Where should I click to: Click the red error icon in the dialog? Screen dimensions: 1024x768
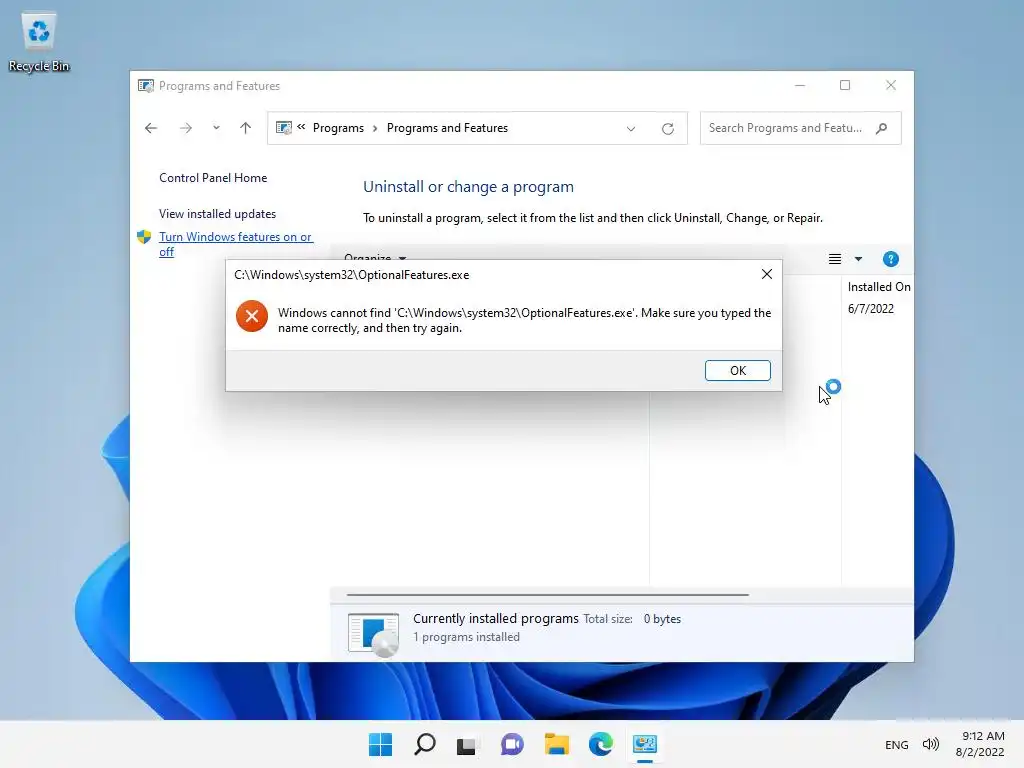pos(251,317)
